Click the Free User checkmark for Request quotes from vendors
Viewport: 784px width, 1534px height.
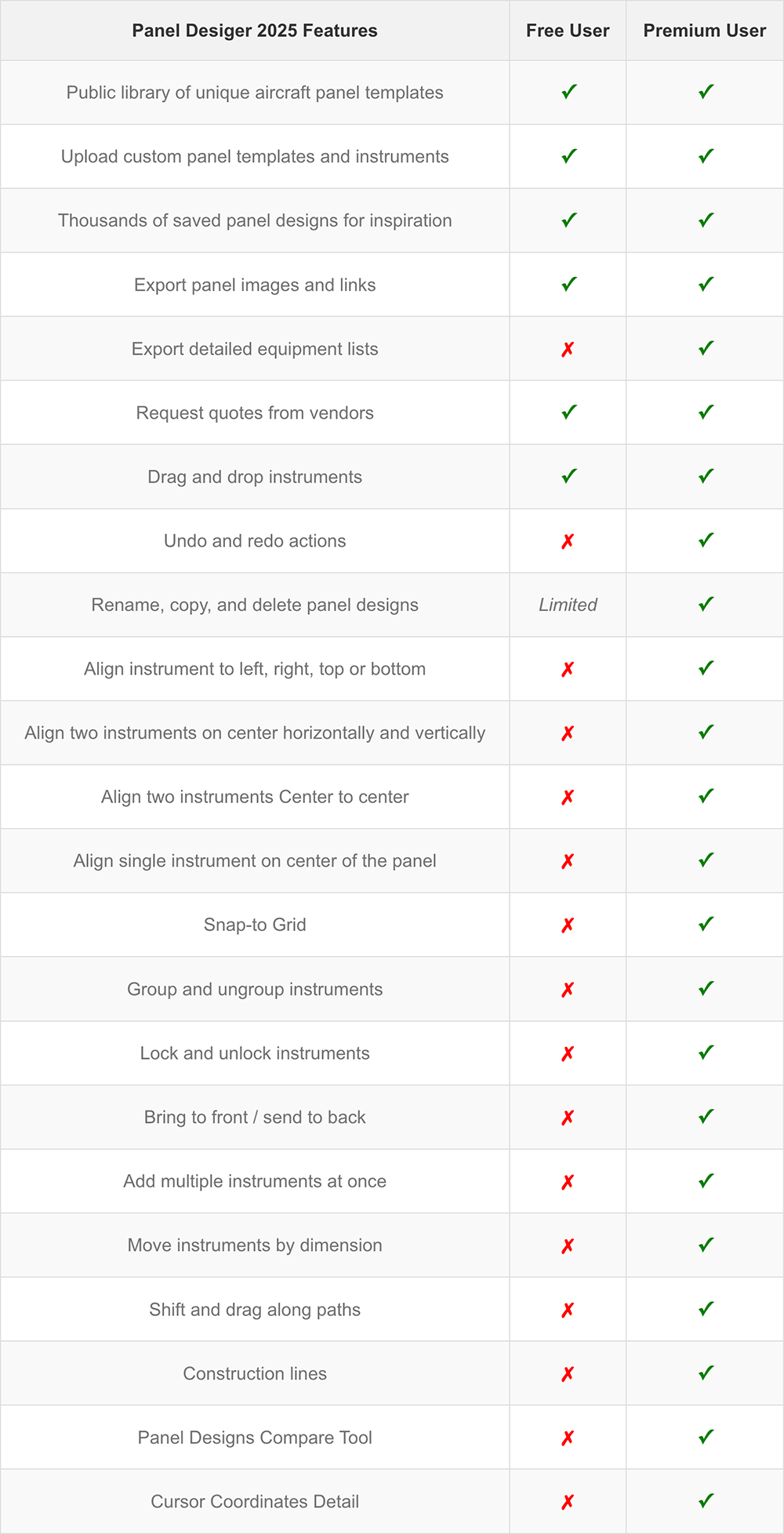[568, 412]
